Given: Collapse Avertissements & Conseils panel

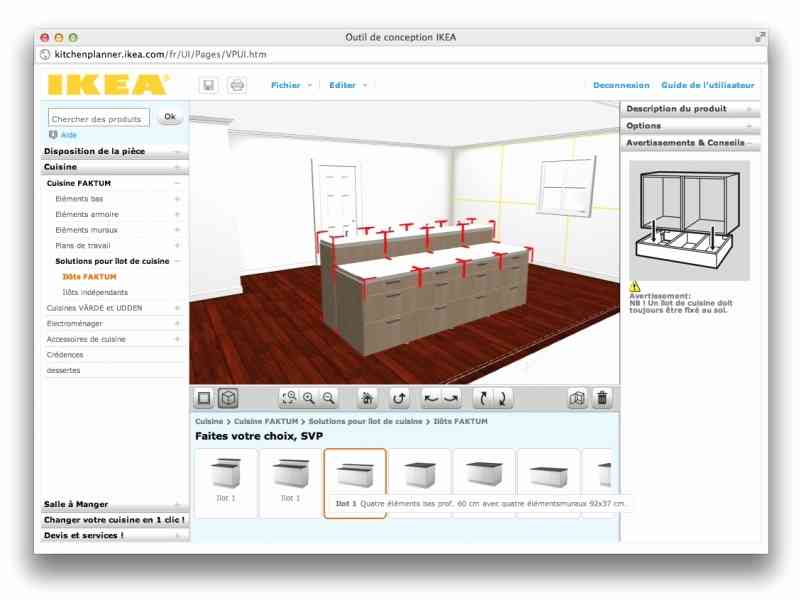Looking at the screenshot, I should [x=690, y=143].
